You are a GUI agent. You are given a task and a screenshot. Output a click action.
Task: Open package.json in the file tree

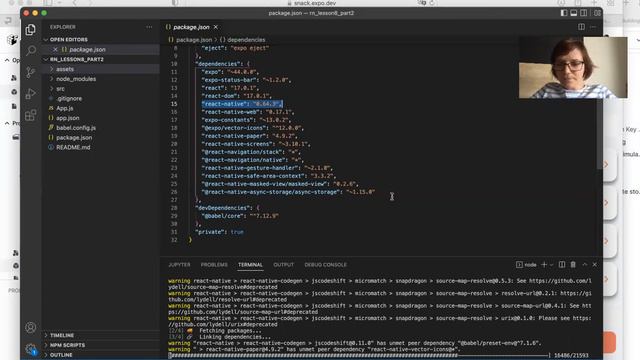pyautogui.click(x=74, y=138)
